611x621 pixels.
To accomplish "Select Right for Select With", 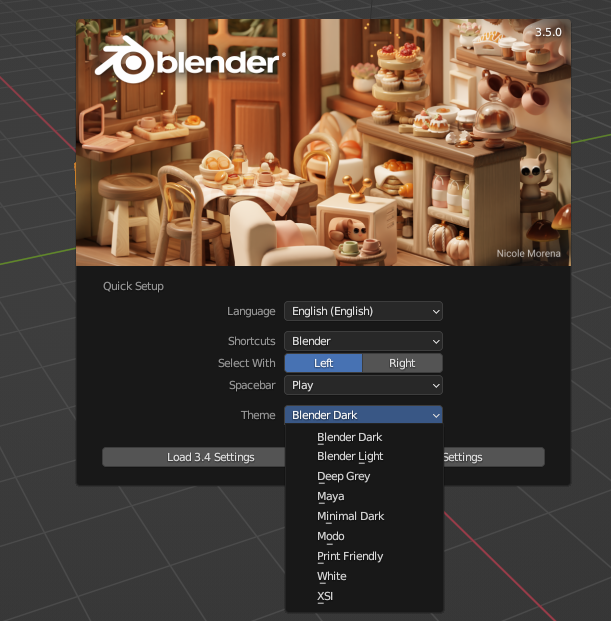I will [x=402, y=363].
